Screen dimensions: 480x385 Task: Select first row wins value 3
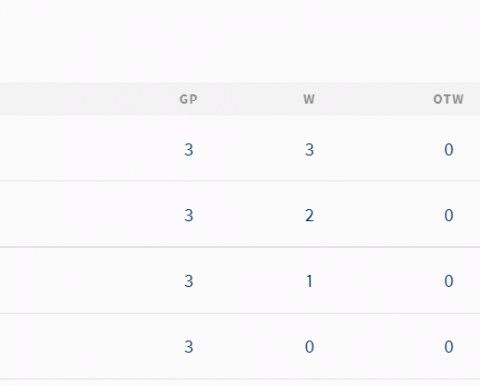tap(309, 150)
